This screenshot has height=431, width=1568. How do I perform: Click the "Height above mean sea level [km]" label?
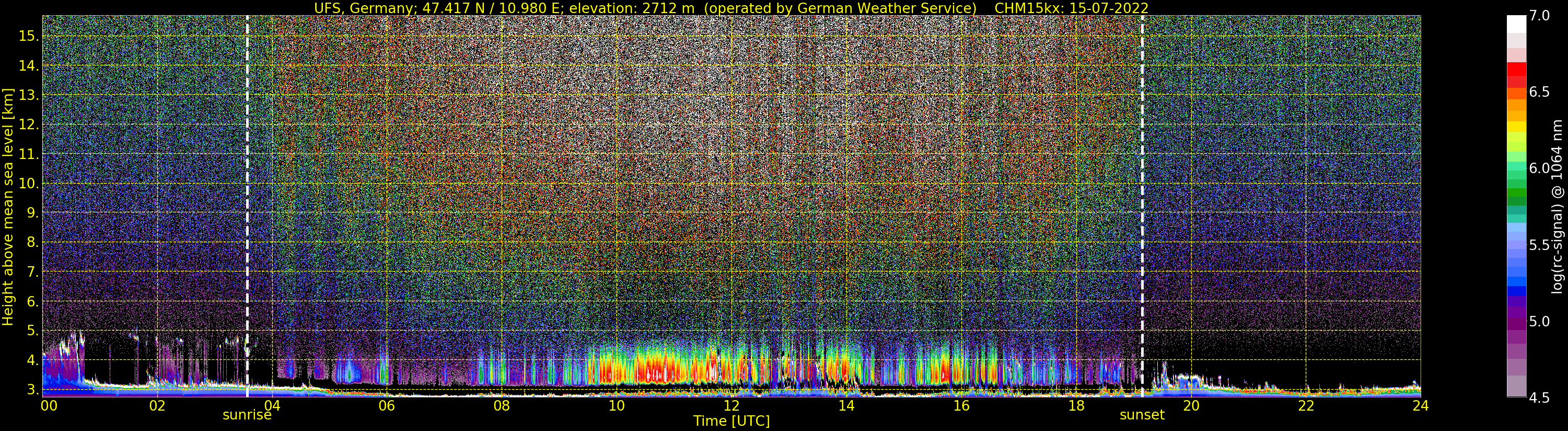(x=8, y=207)
